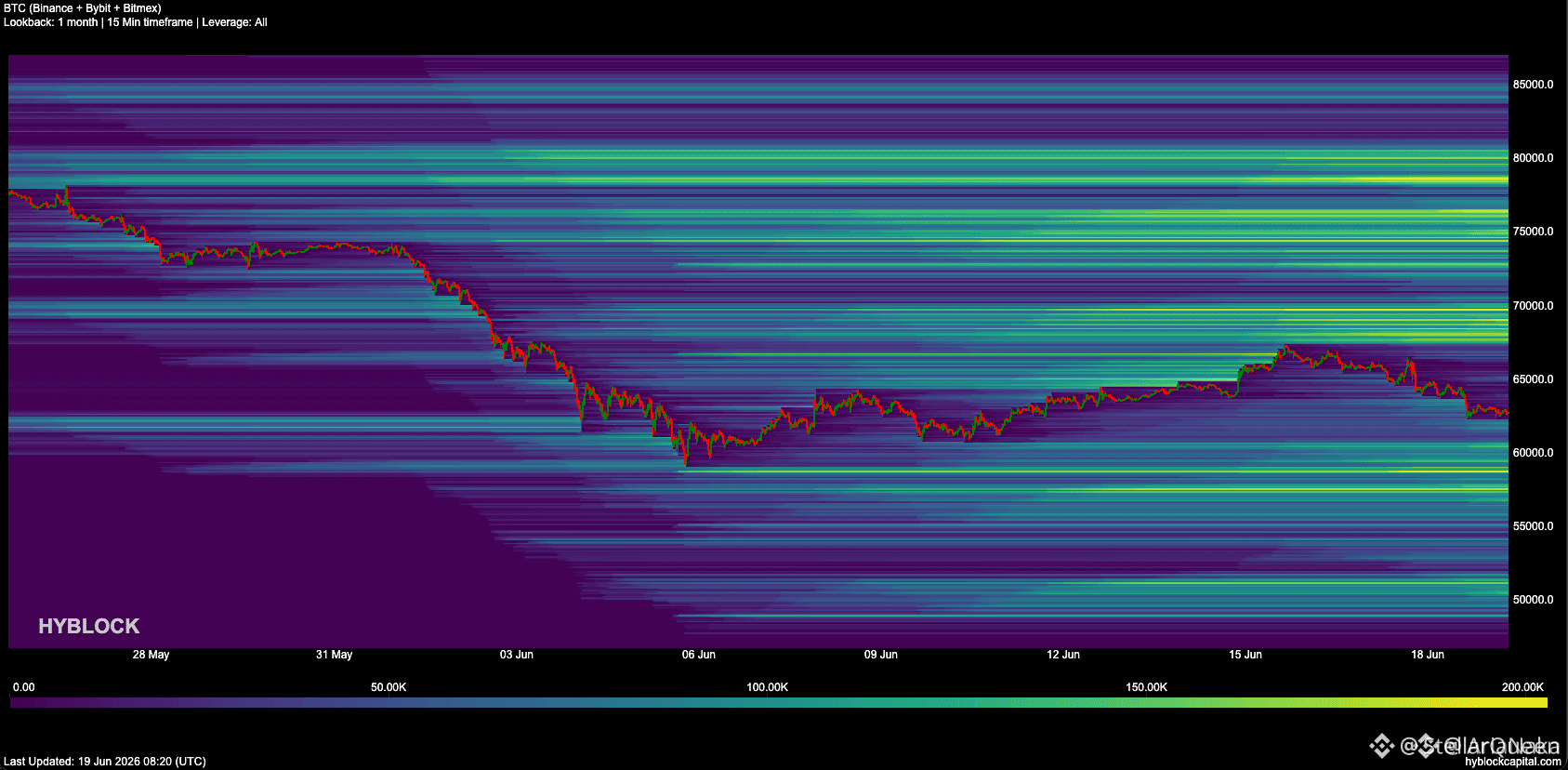Screen dimensions: 1568x770
Task: Select the 75000.0 price level label
Action: [1533, 232]
